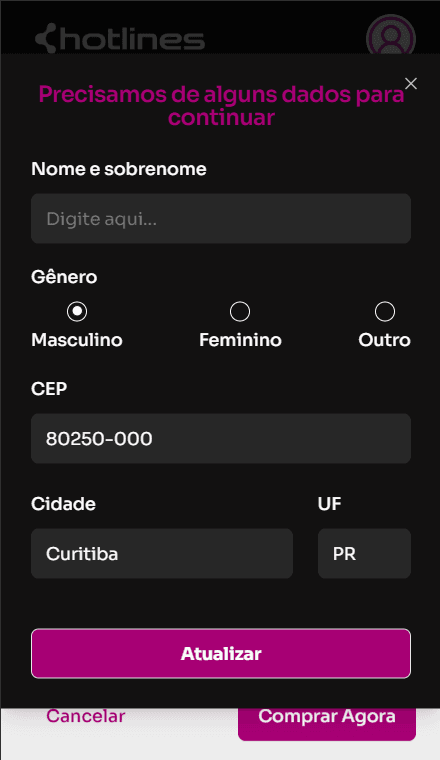
Task: Click into the CEP field showing 80250-000
Action: (x=221, y=439)
